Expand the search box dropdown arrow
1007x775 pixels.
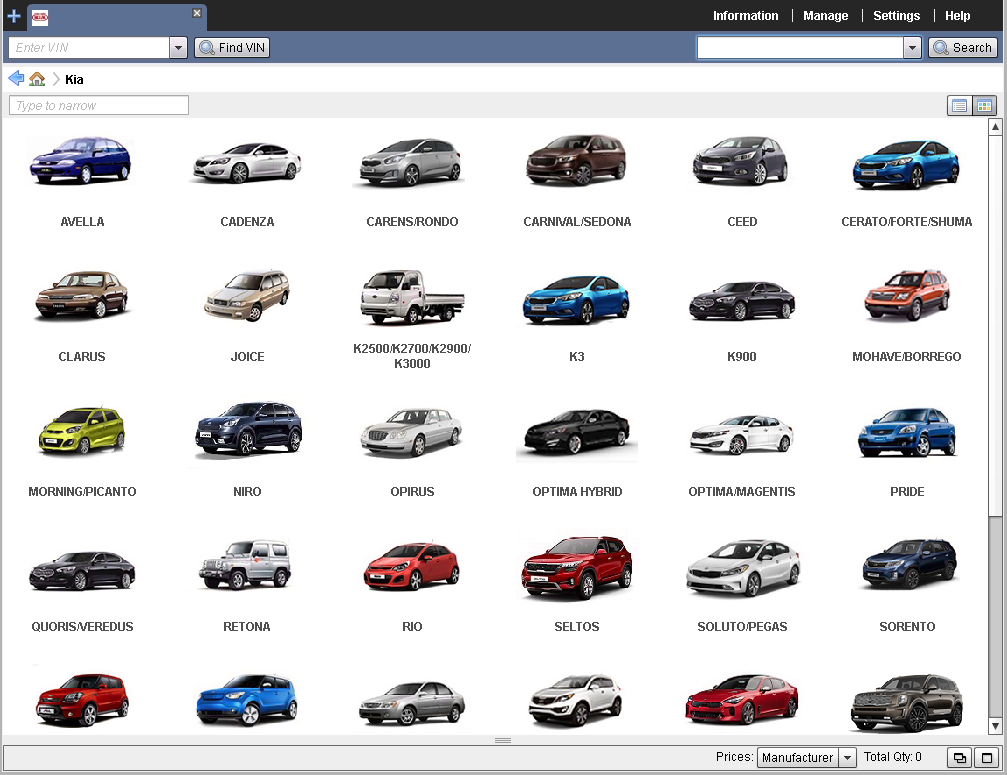pyautogui.click(x=911, y=48)
